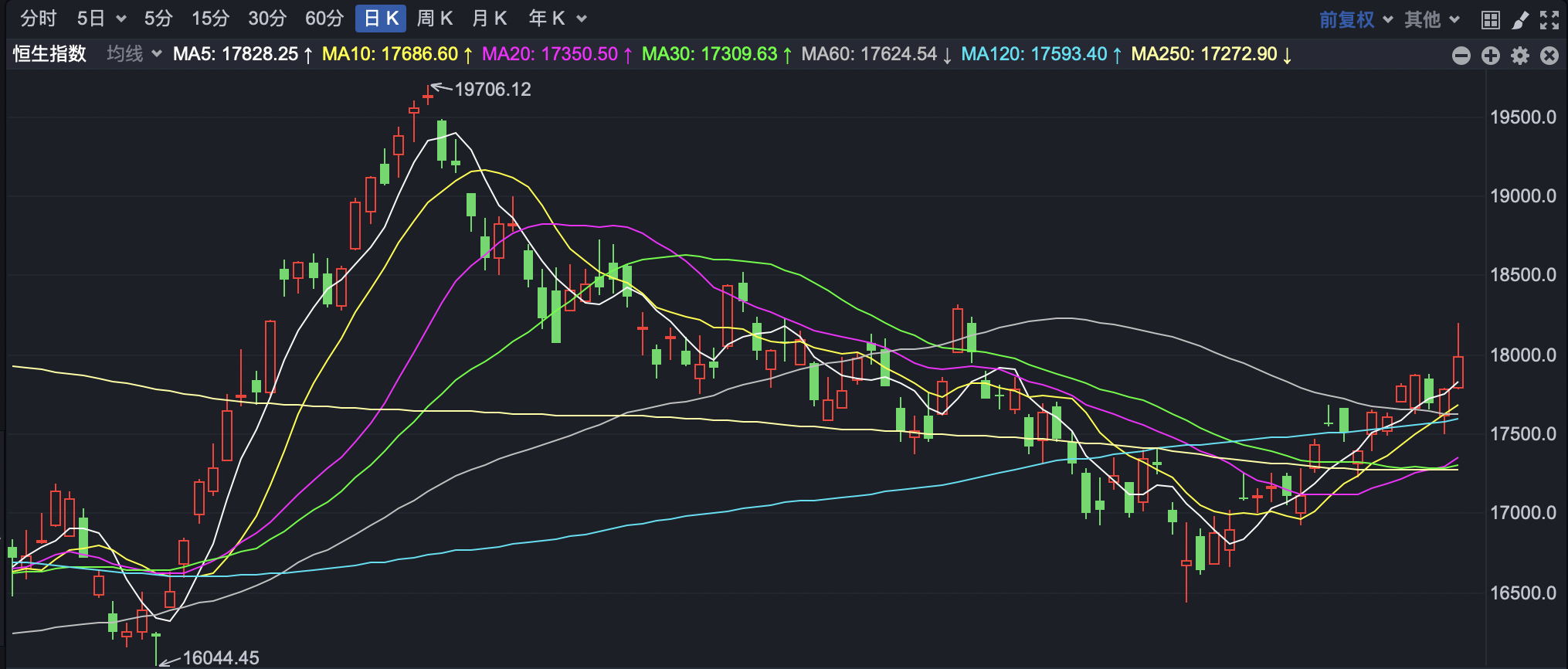The image size is (1568, 669).
Task: Click the 16044.45 low price marker
Action: pyautogui.click(x=221, y=658)
